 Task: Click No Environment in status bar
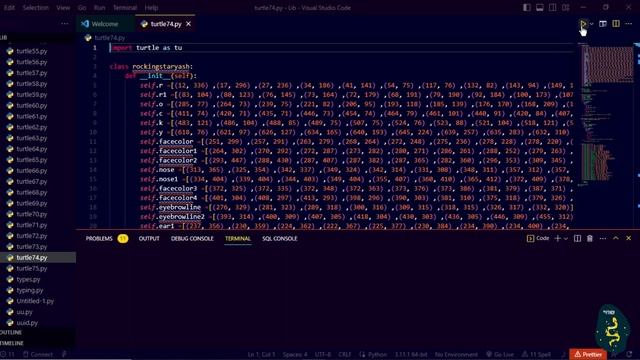[456, 354]
